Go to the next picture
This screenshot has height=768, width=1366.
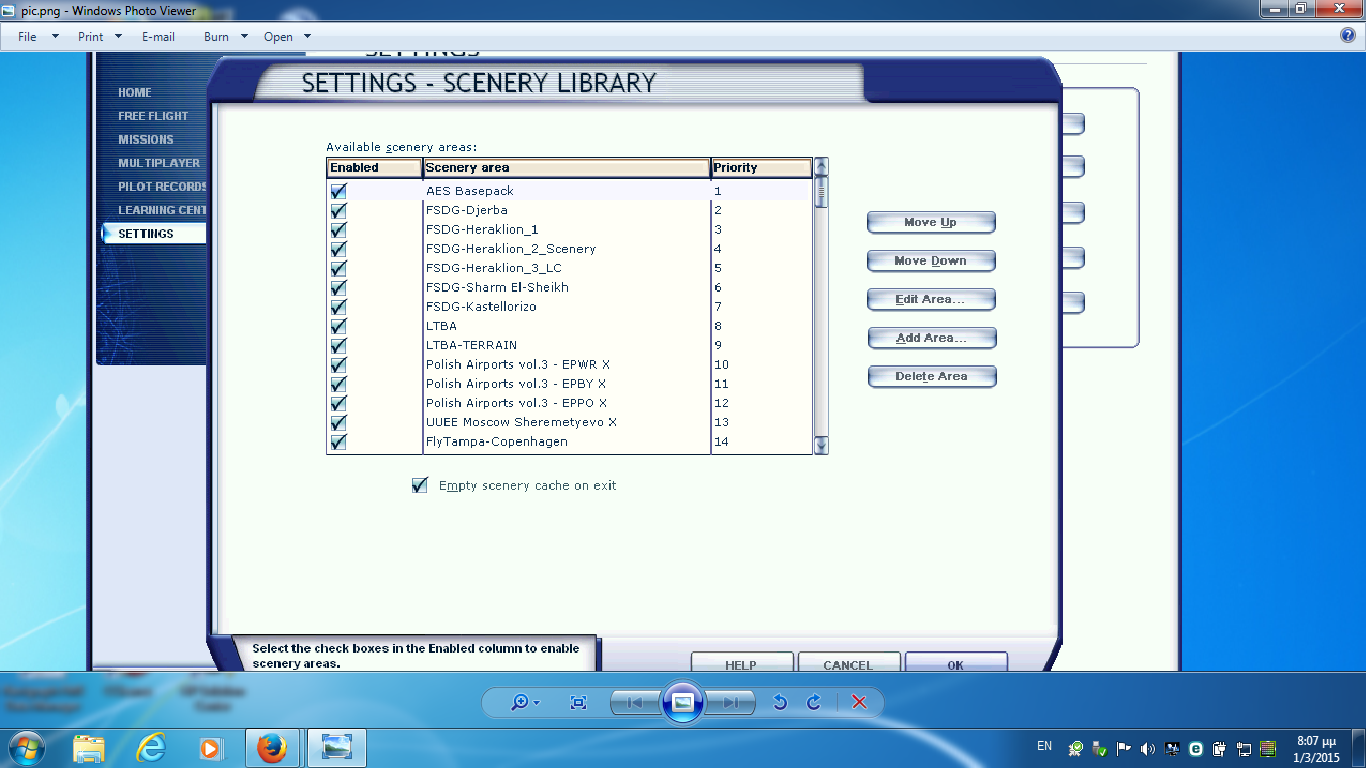click(730, 703)
